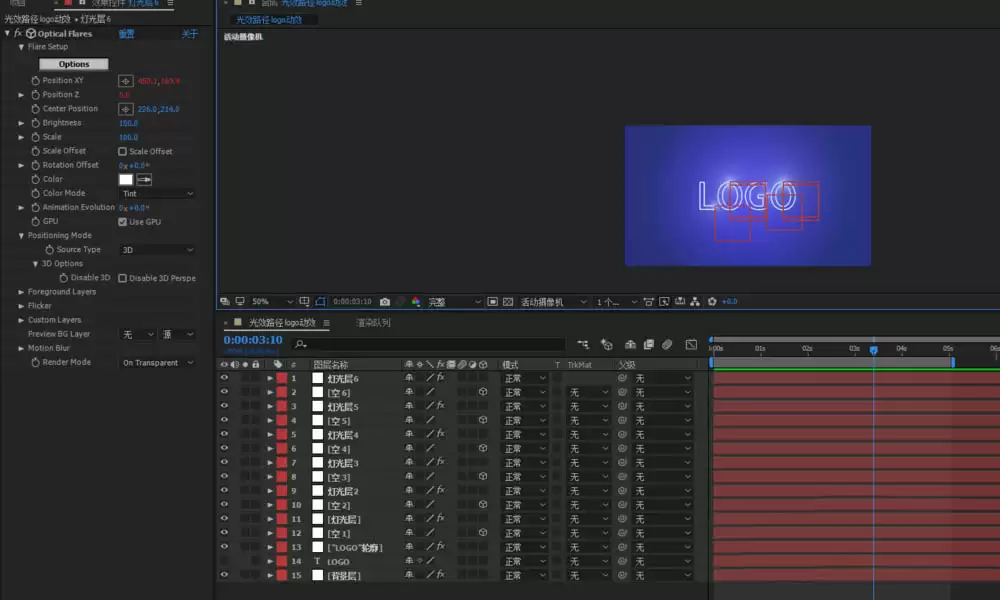Click the Center Position crosshair picker icon

pyautogui.click(x=126, y=109)
